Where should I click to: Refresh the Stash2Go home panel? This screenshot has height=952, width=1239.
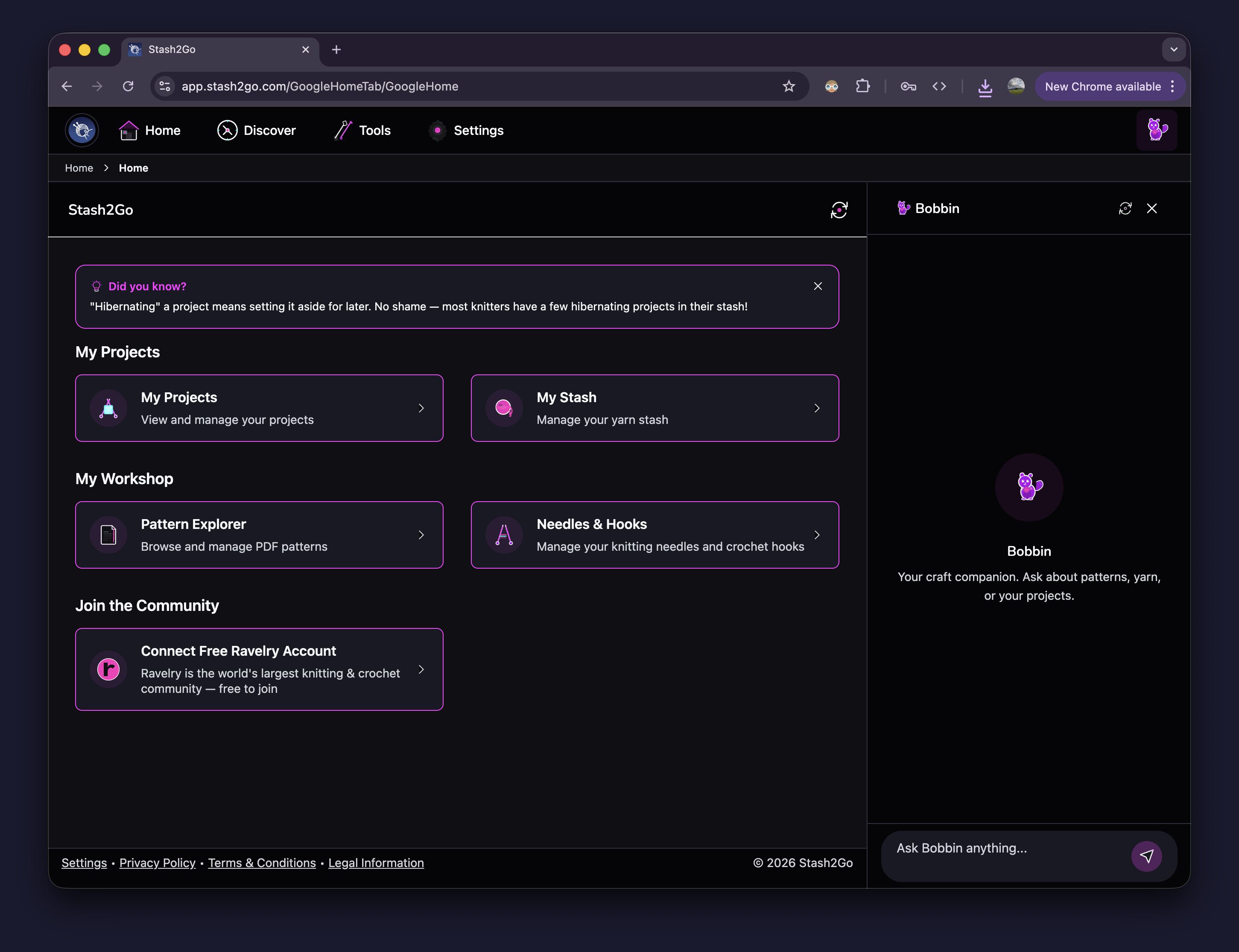[839, 210]
